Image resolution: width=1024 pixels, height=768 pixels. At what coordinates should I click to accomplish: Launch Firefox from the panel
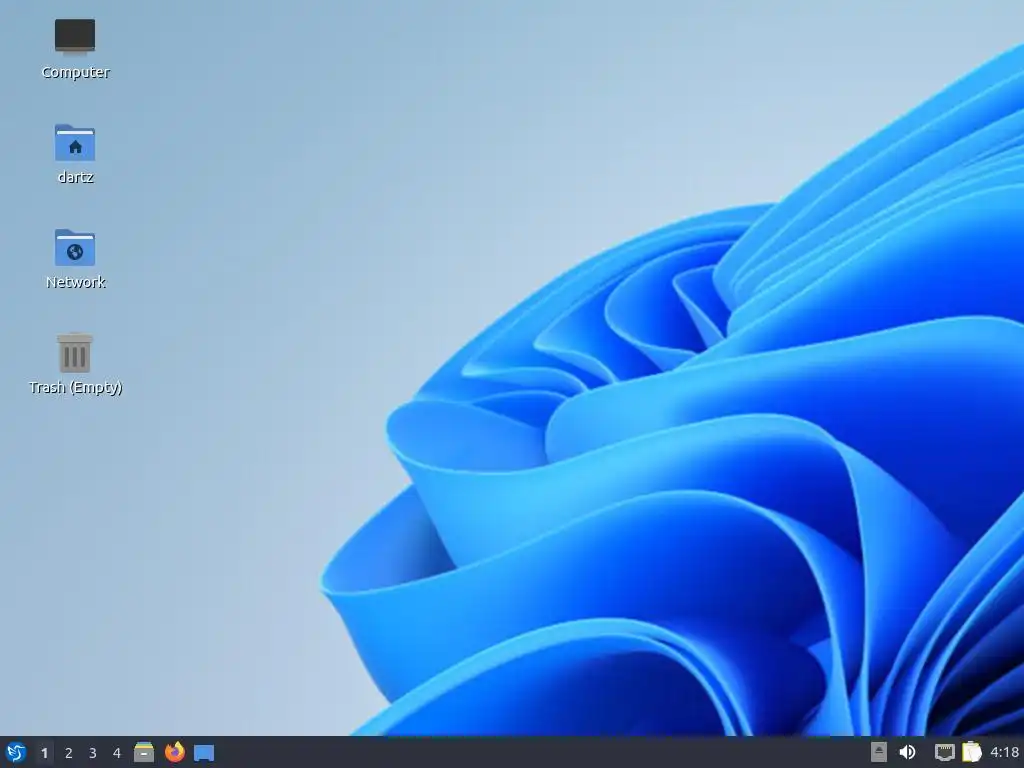point(174,752)
